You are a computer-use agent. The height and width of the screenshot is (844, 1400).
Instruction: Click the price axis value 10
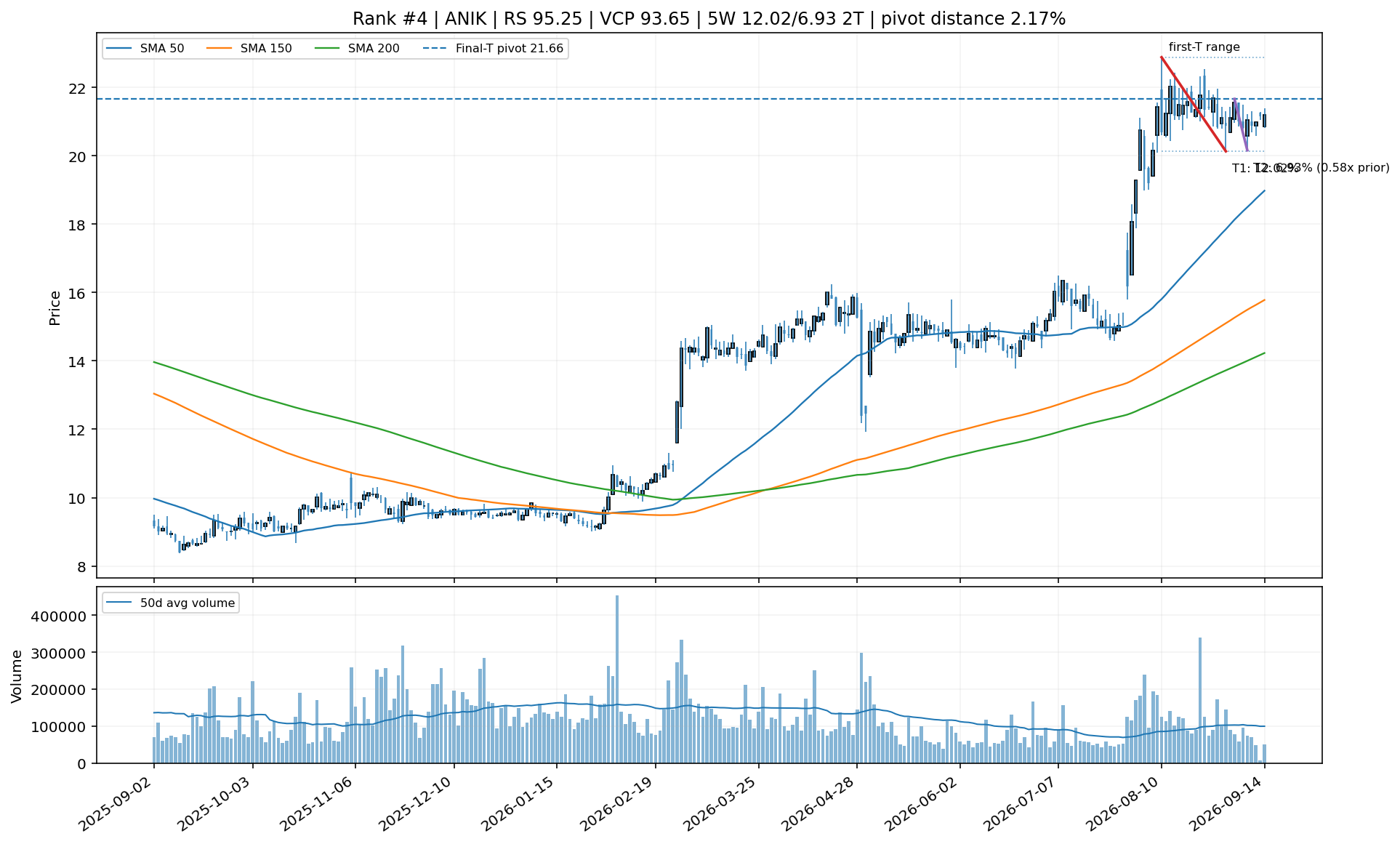(x=77, y=499)
